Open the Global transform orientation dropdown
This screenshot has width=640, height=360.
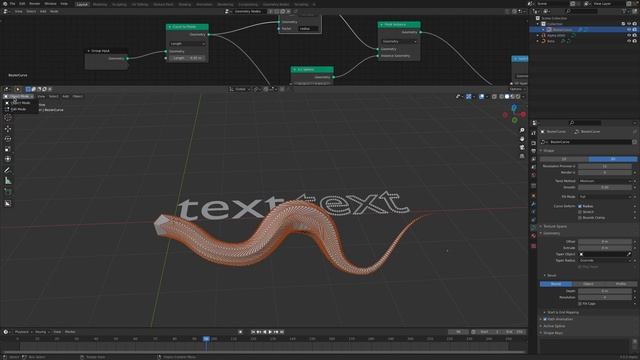[240, 89]
